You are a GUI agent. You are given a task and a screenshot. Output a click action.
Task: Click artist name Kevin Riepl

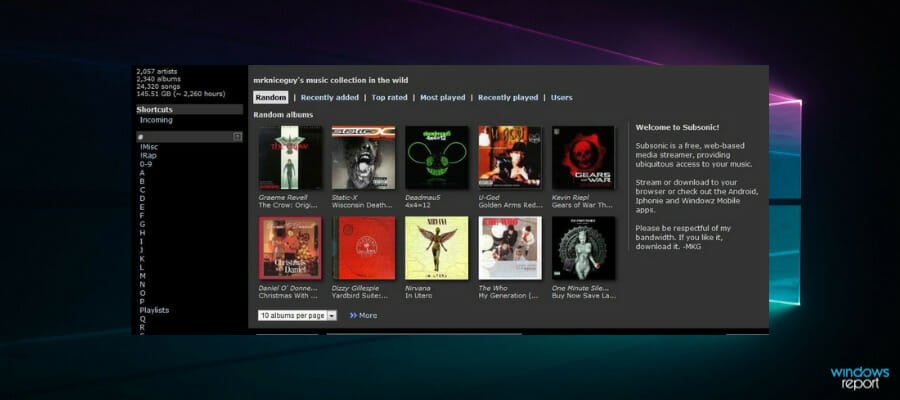point(571,197)
